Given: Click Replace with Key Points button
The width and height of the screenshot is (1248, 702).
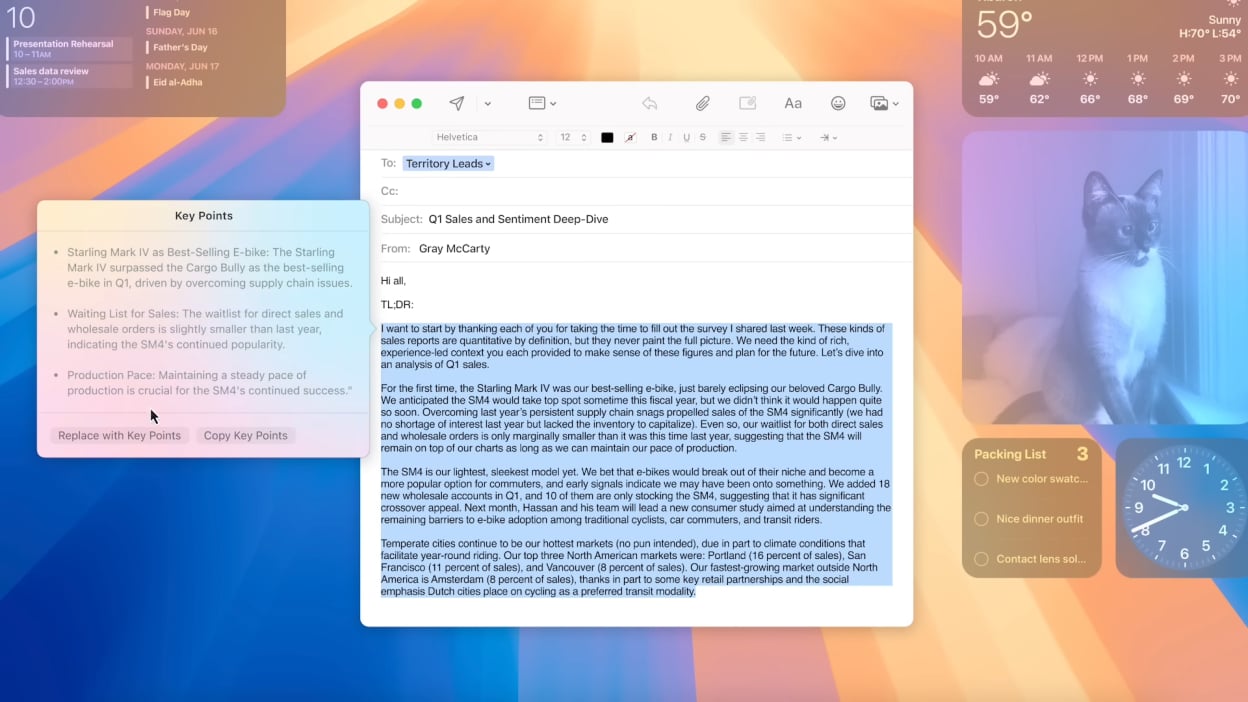Looking at the screenshot, I should pos(119,435).
